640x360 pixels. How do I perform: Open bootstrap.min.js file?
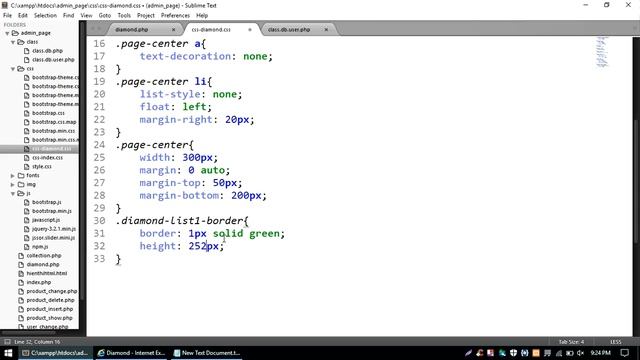click(52, 211)
